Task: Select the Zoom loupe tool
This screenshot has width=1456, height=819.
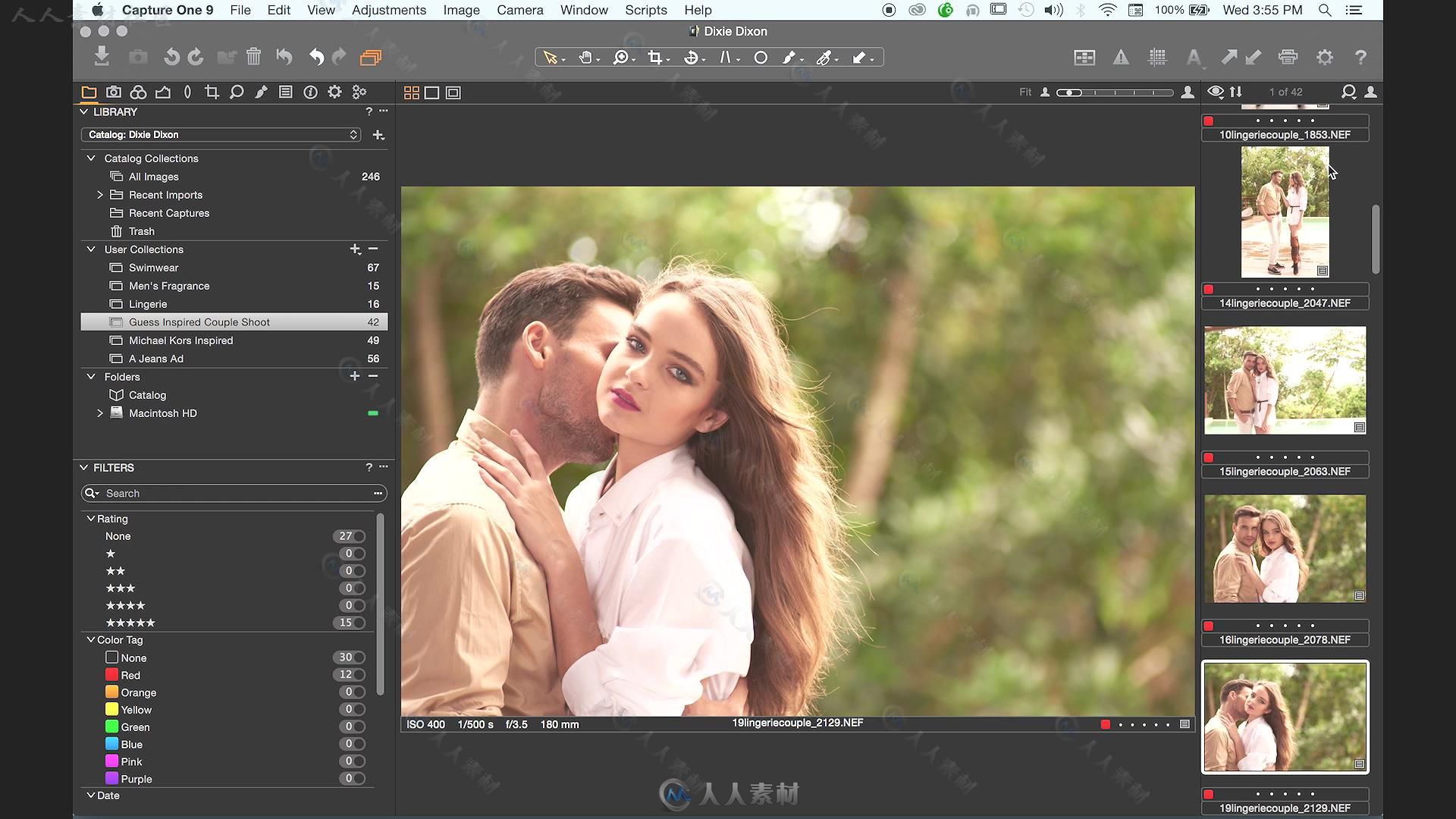Action: point(621,58)
